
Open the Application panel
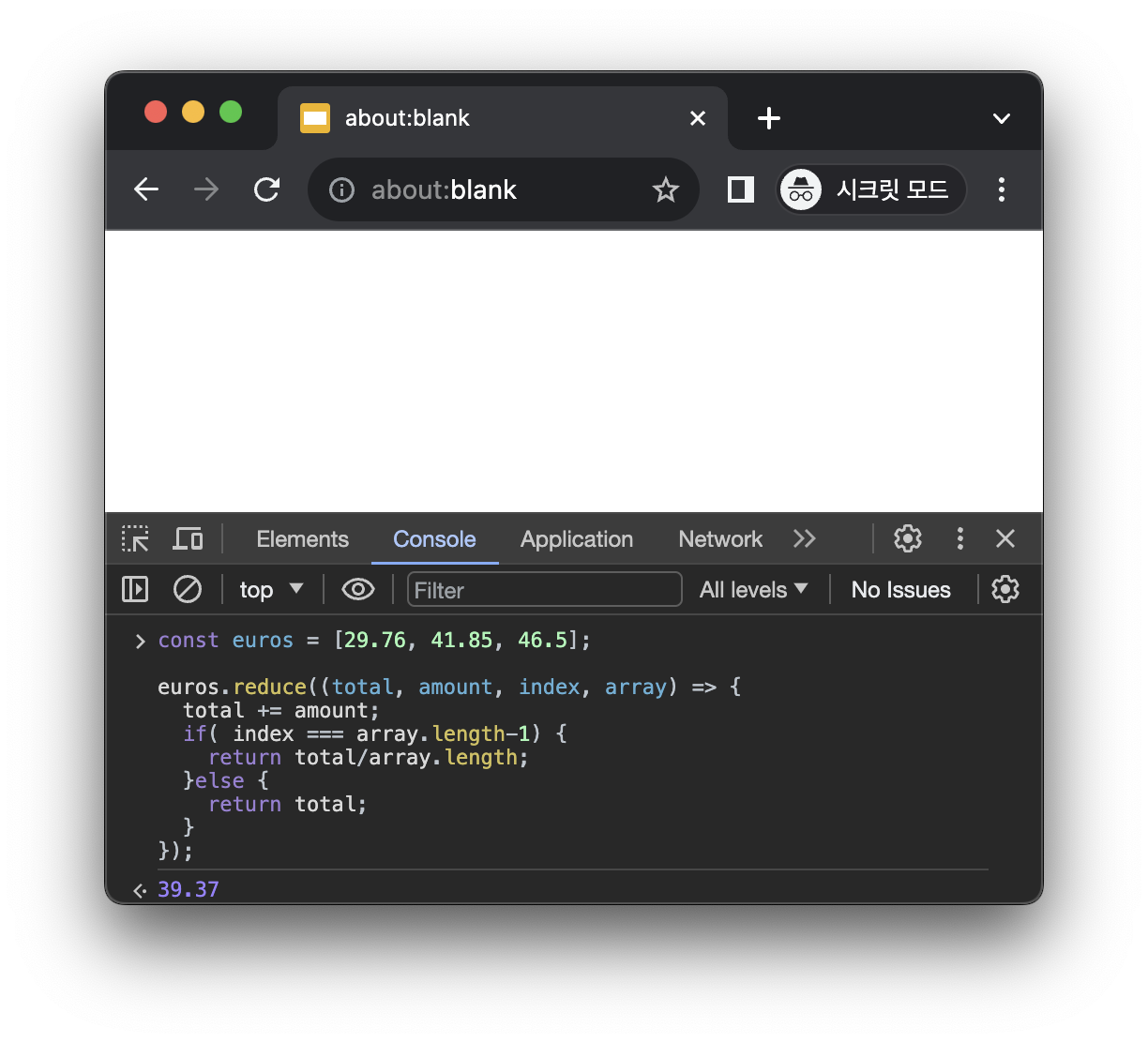click(577, 539)
